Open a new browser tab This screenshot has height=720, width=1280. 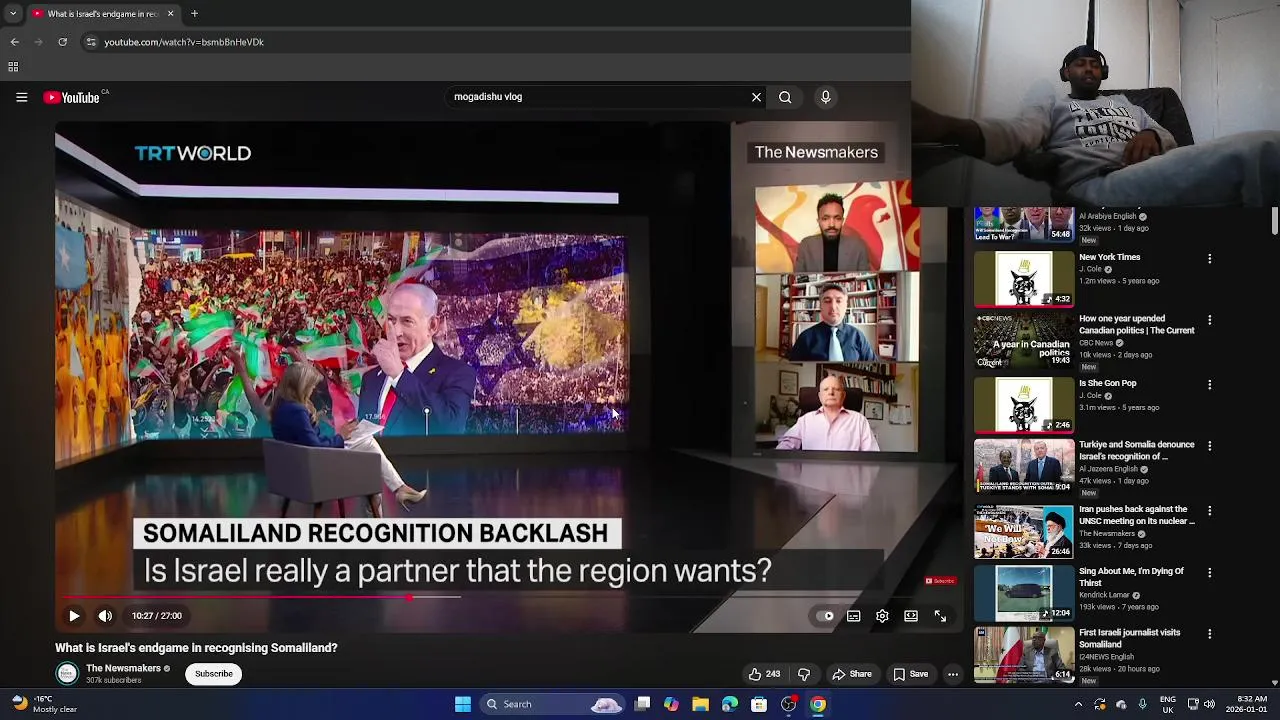click(x=194, y=14)
